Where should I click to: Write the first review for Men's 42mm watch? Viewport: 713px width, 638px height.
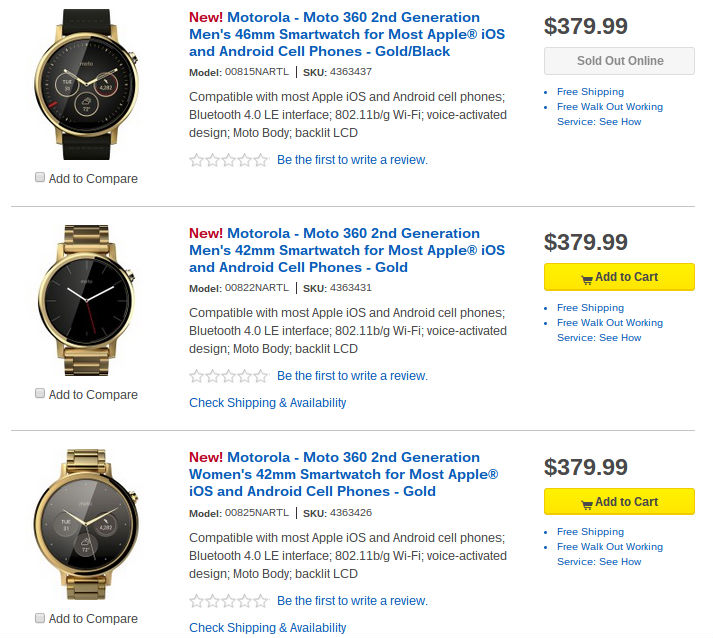pos(352,376)
